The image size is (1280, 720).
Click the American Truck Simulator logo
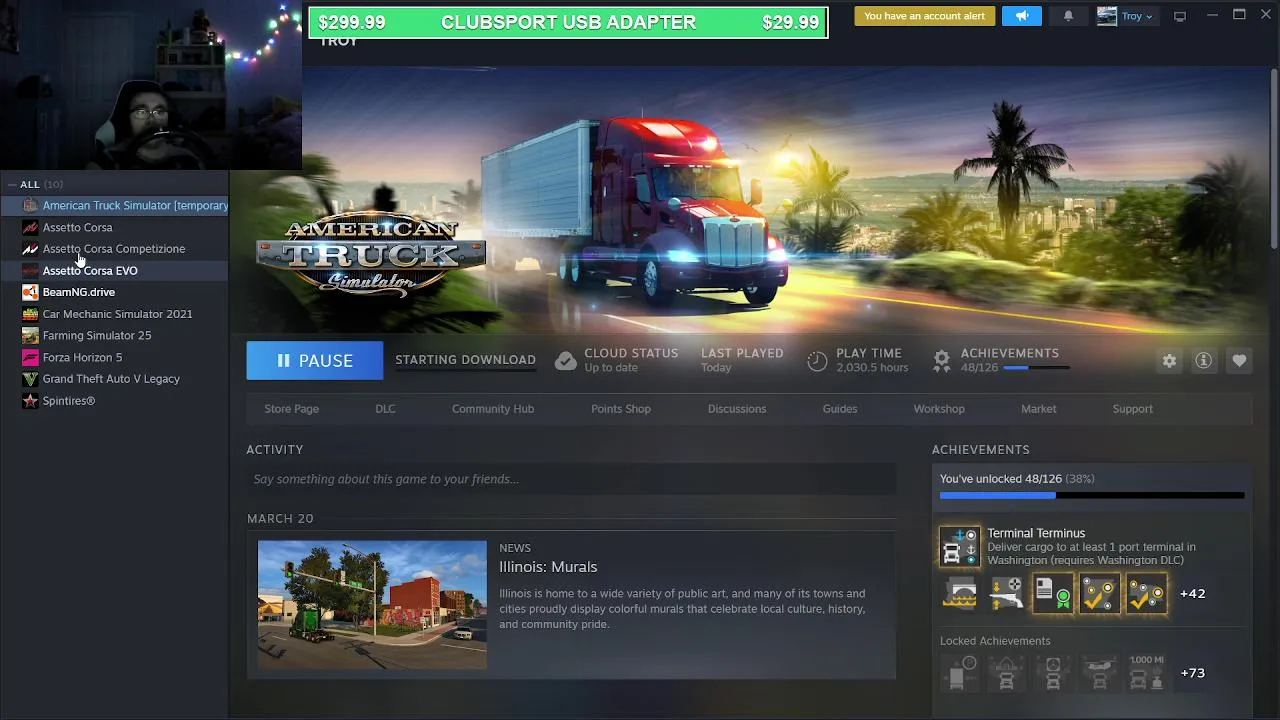tap(371, 255)
